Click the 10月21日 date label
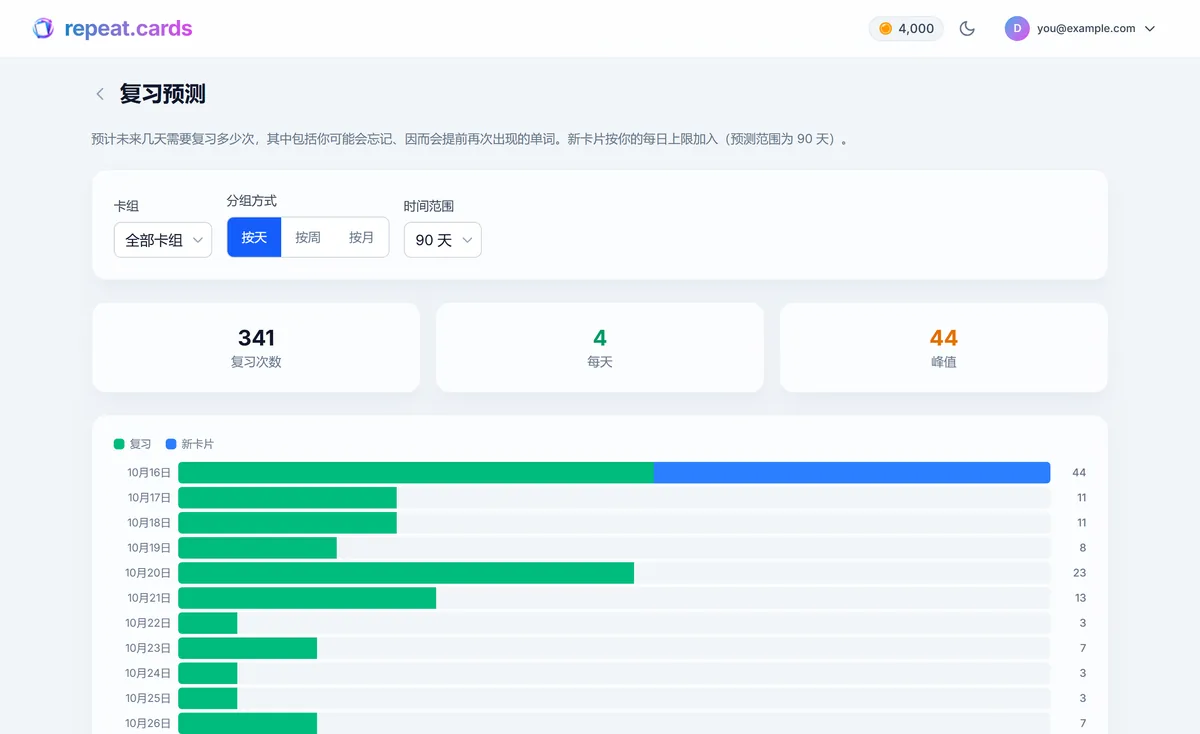The height and width of the screenshot is (734, 1200). [149, 598]
